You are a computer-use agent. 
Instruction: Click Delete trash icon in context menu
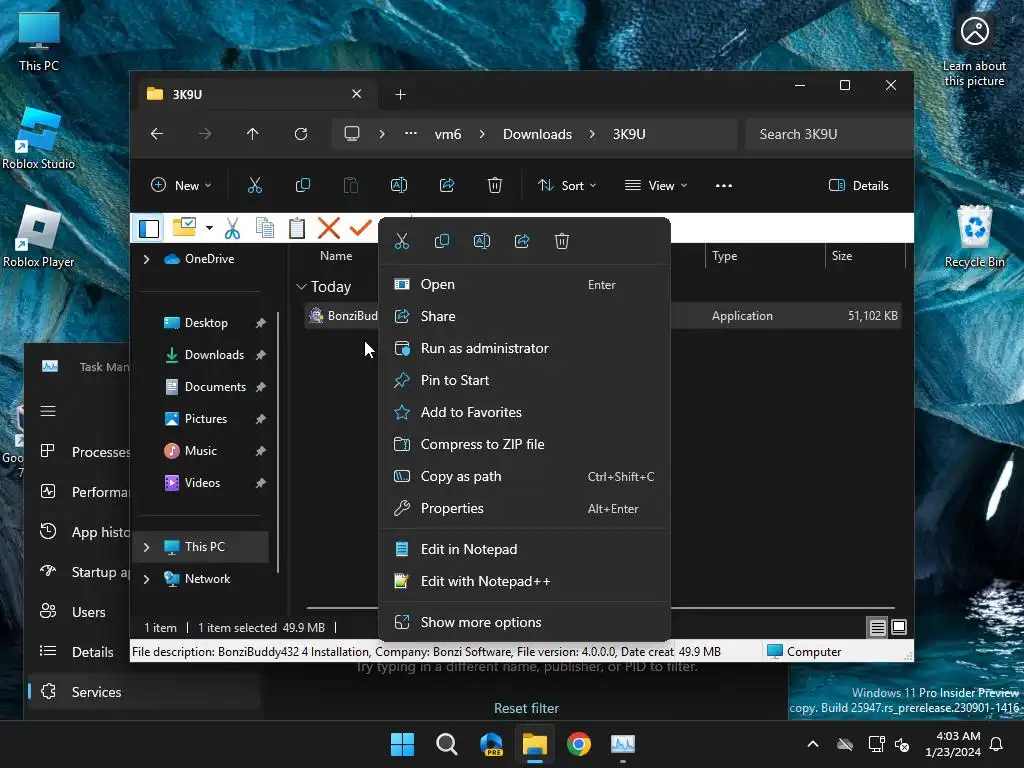click(x=562, y=241)
